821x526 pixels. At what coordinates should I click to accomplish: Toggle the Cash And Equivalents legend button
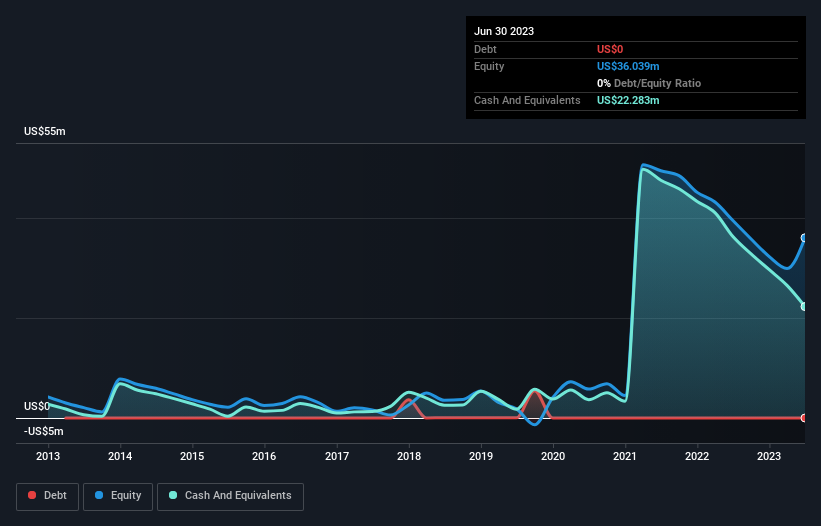pyautogui.click(x=230, y=496)
